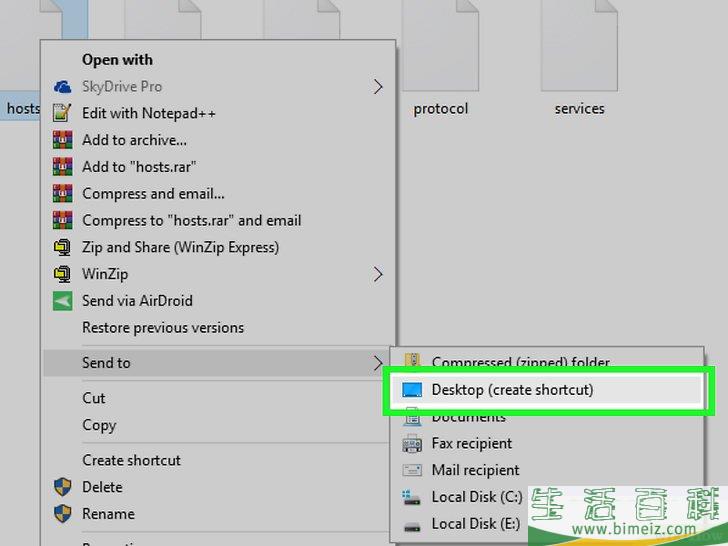Click the shield icon next to Delete

[62, 487]
